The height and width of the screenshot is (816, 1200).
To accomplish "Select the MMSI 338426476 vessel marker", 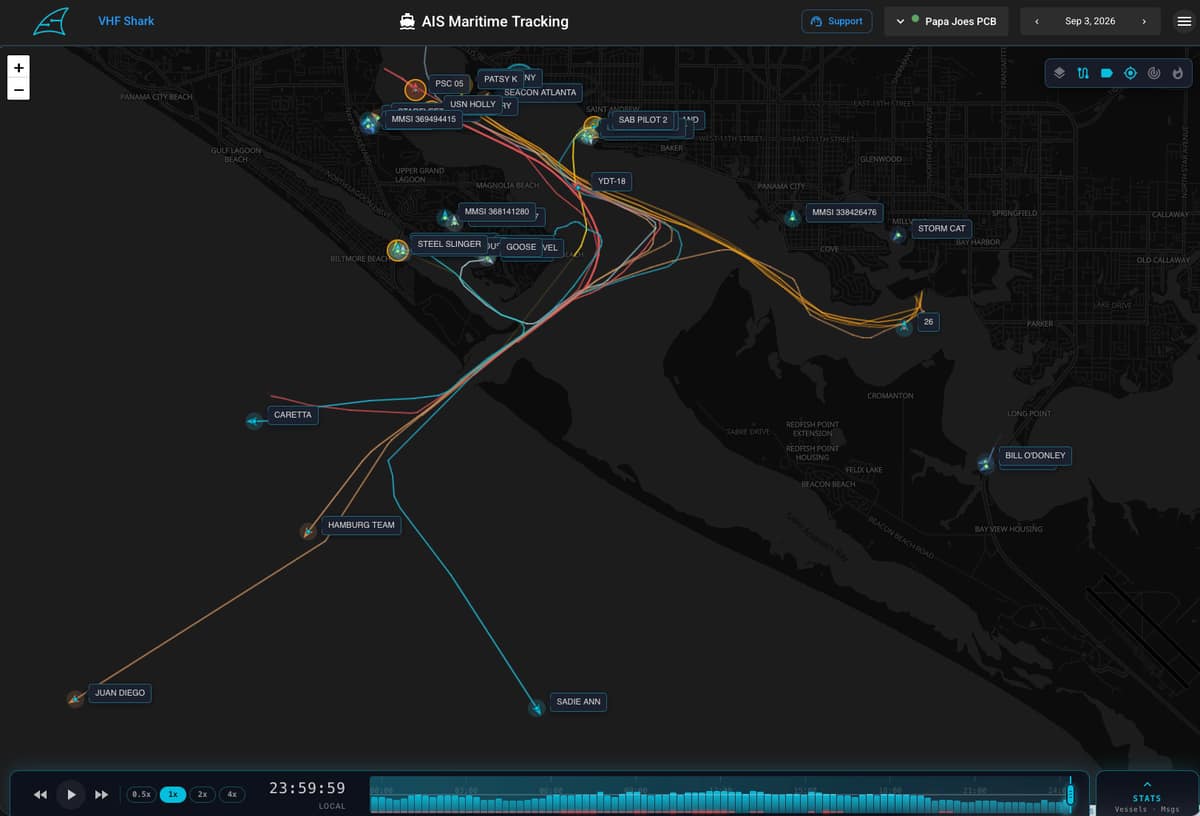I will coord(792,217).
